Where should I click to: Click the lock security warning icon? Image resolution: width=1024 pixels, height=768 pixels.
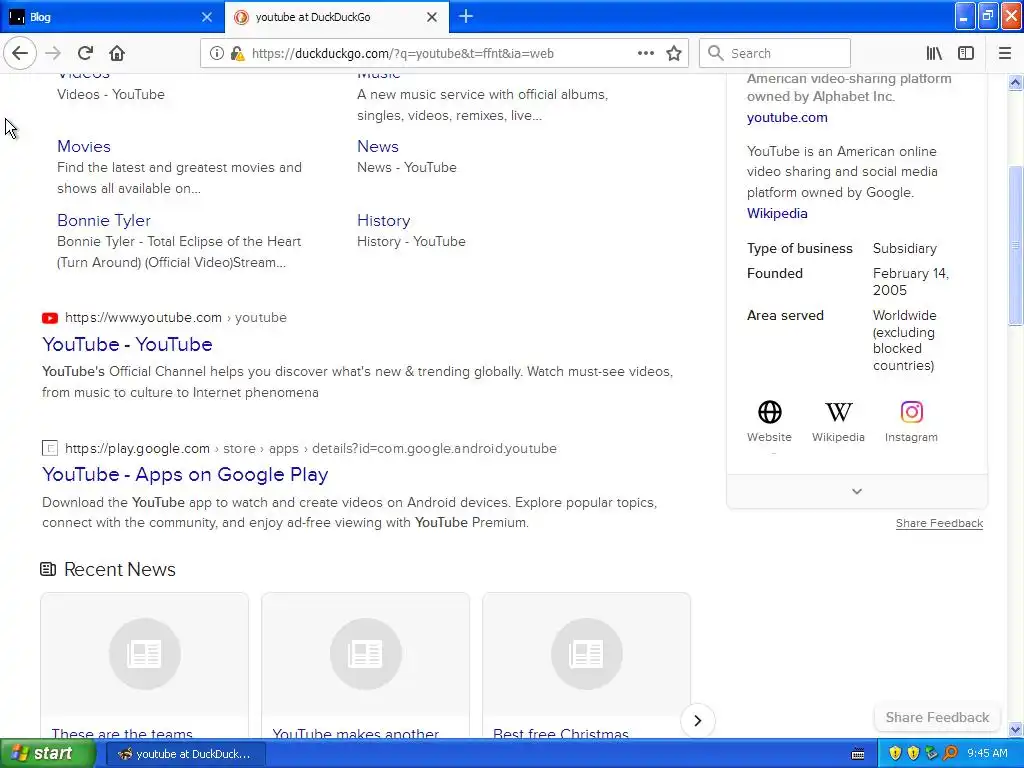click(237, 54)
